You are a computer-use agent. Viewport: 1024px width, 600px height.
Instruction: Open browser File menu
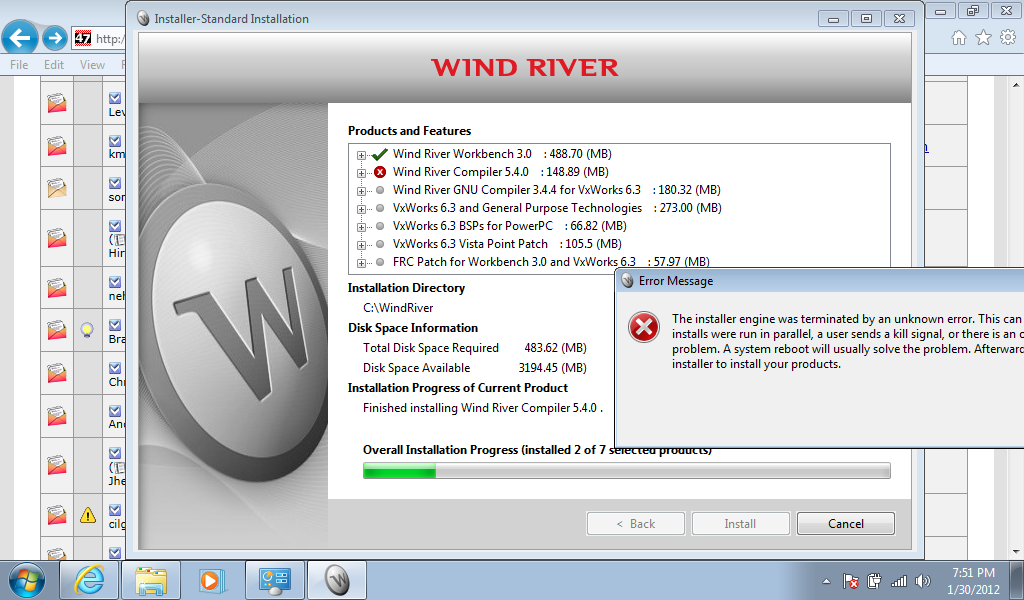(19, 65)
